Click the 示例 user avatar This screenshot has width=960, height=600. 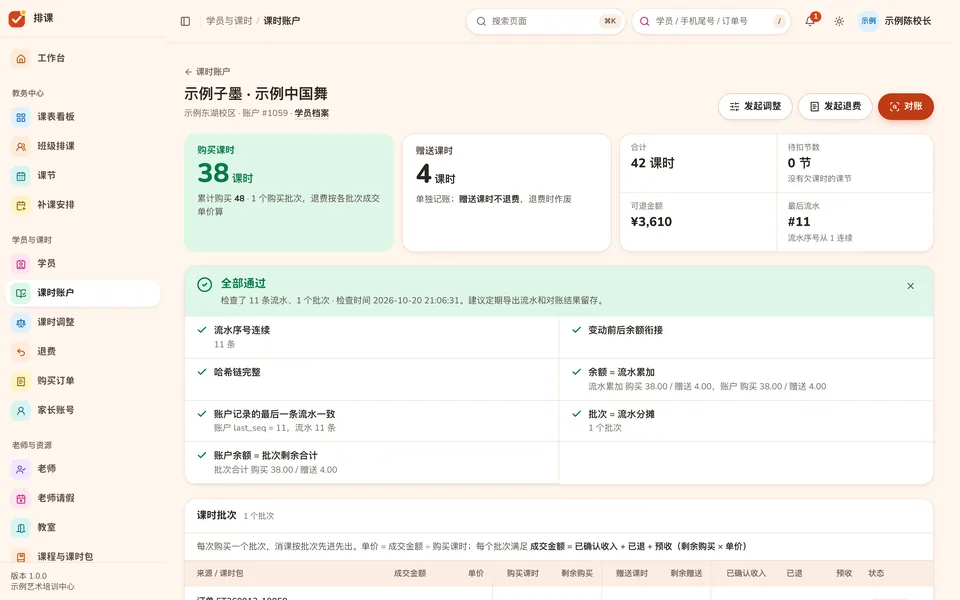click(x=868, y=21)
